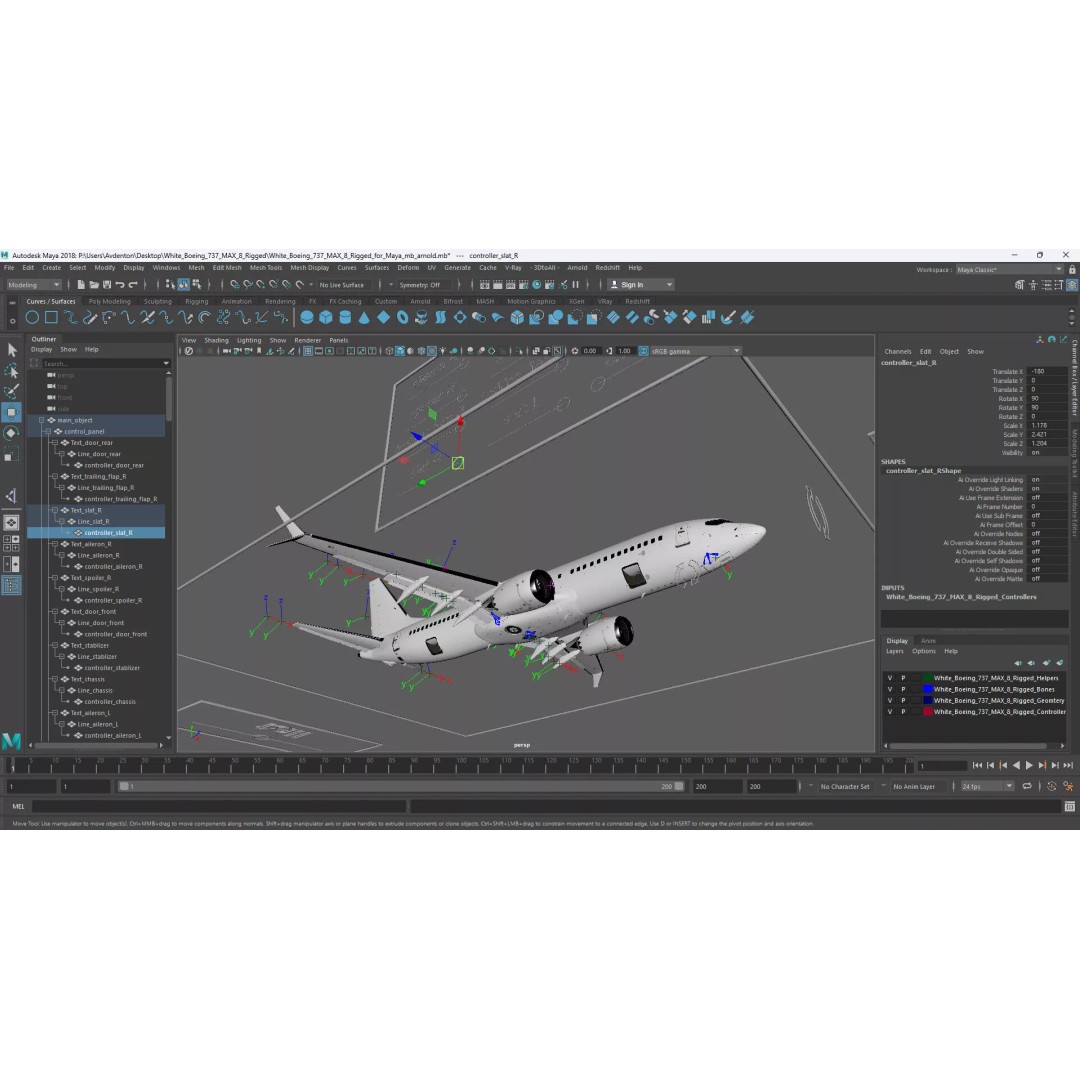The height and width of the screenshot is (1080, 1080).
Task: Open the Maya Classic workspace dropdown
Action: tap(1009, 269)
